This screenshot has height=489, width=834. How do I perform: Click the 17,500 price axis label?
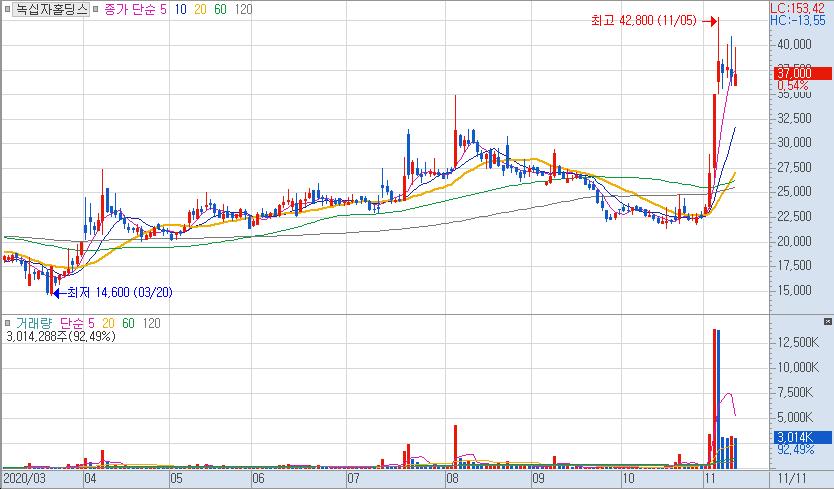point(795,265)
